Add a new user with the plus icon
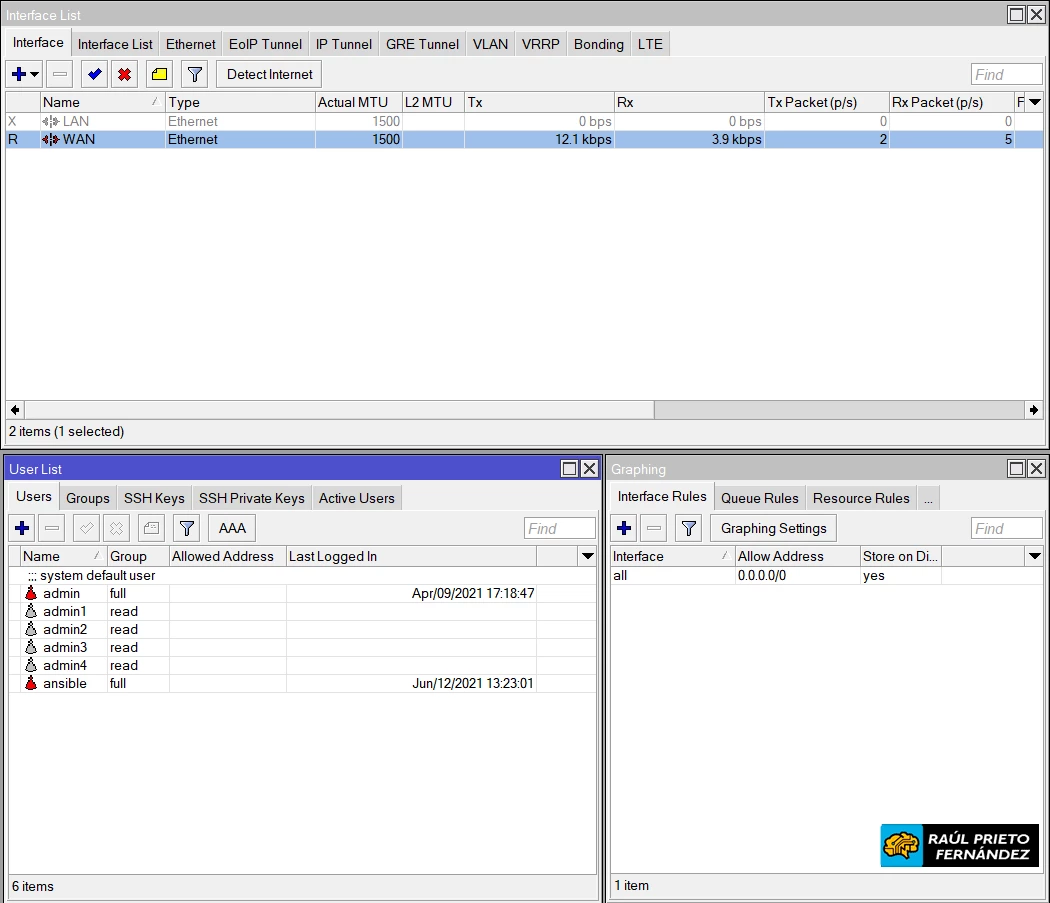The width and height of the screenshot is (1050, 903). coord(21,528)
